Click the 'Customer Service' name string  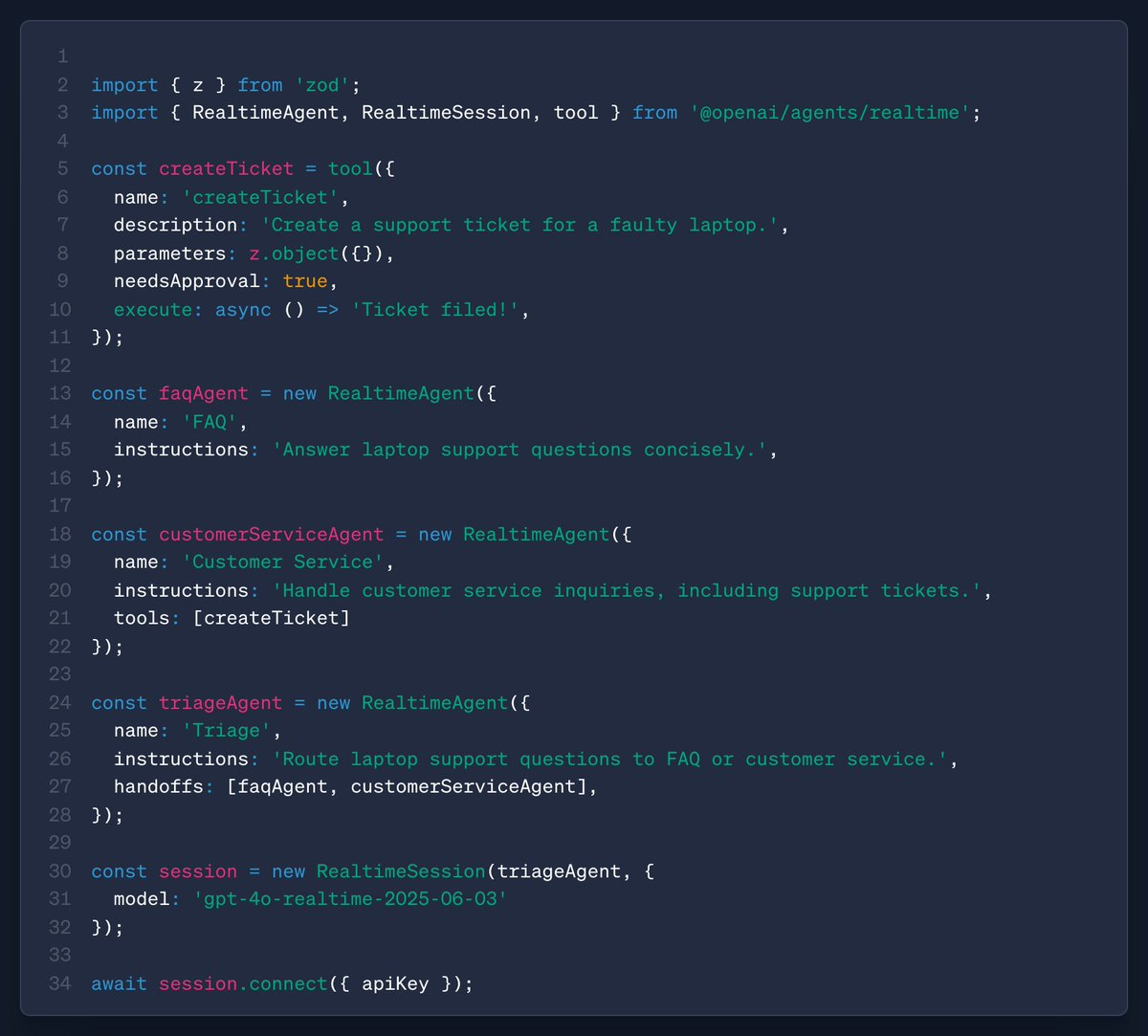point(283,562)
